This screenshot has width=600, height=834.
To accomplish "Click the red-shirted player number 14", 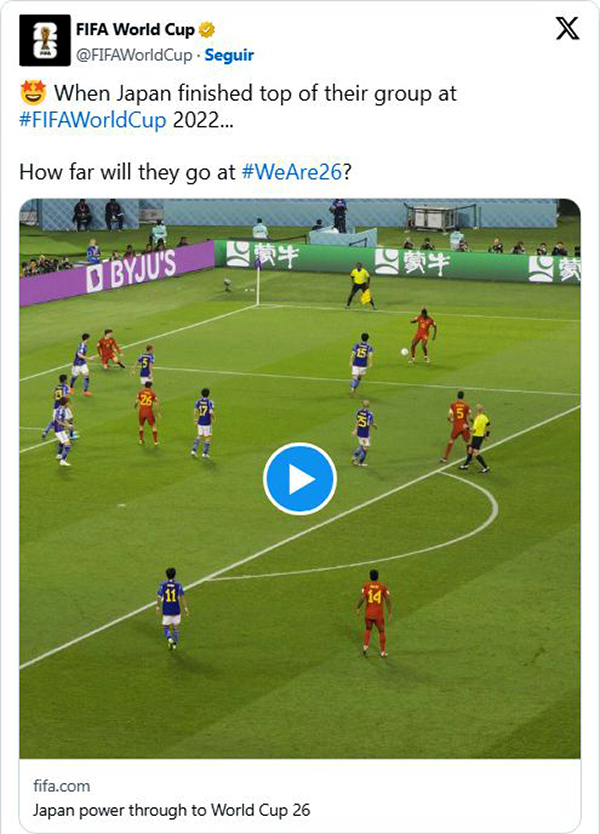I will pos(375,613).
